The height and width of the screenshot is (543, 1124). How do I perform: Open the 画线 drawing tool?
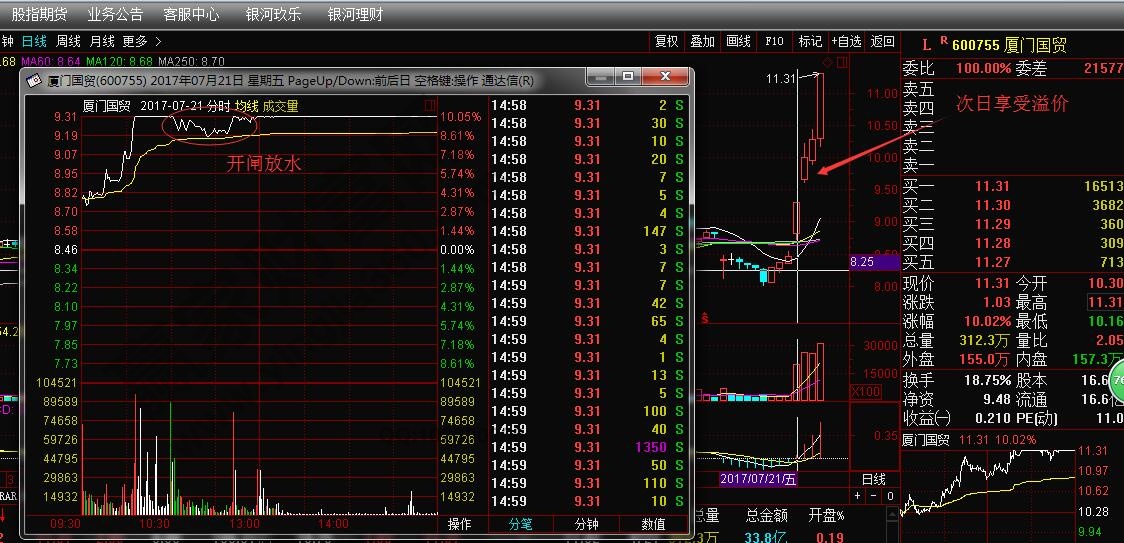click(738, 41)
